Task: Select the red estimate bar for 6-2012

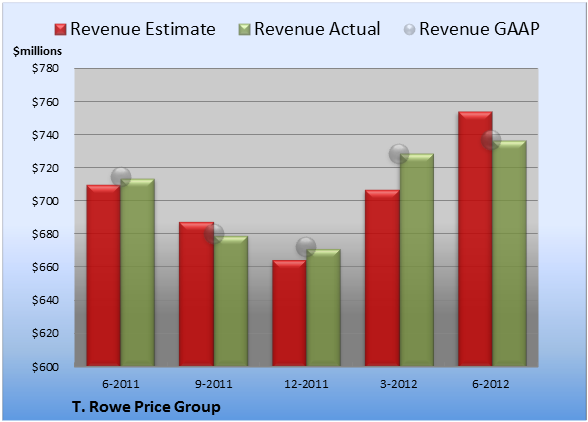Action: point(475,239)
